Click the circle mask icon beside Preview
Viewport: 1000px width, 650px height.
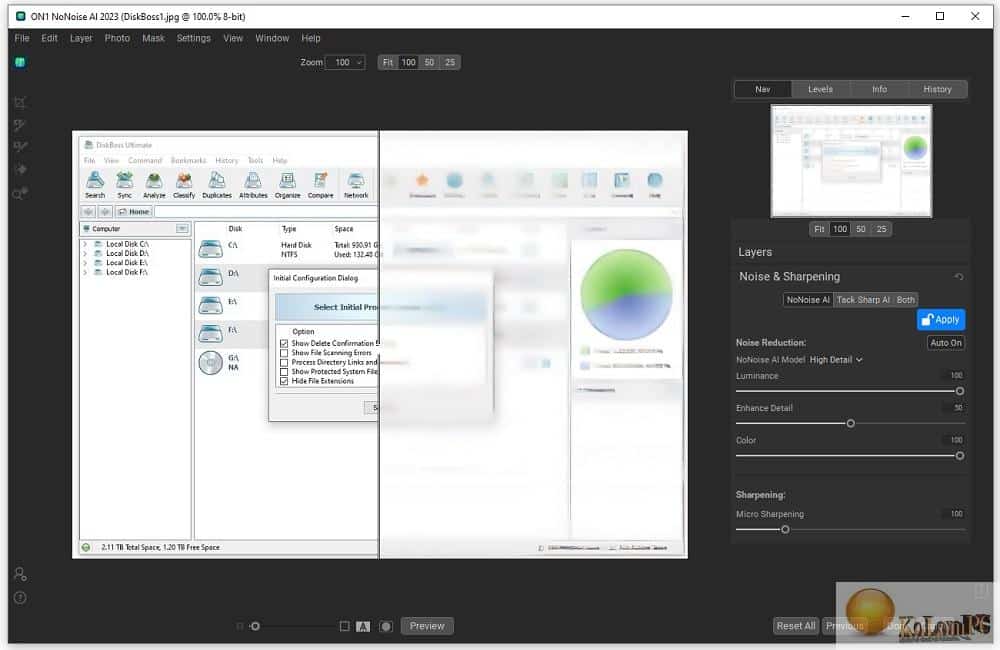coord(386,626)
